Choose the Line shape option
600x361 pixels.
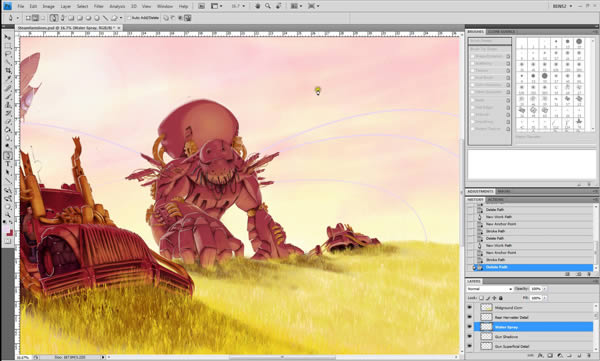(x=105, y=18)
